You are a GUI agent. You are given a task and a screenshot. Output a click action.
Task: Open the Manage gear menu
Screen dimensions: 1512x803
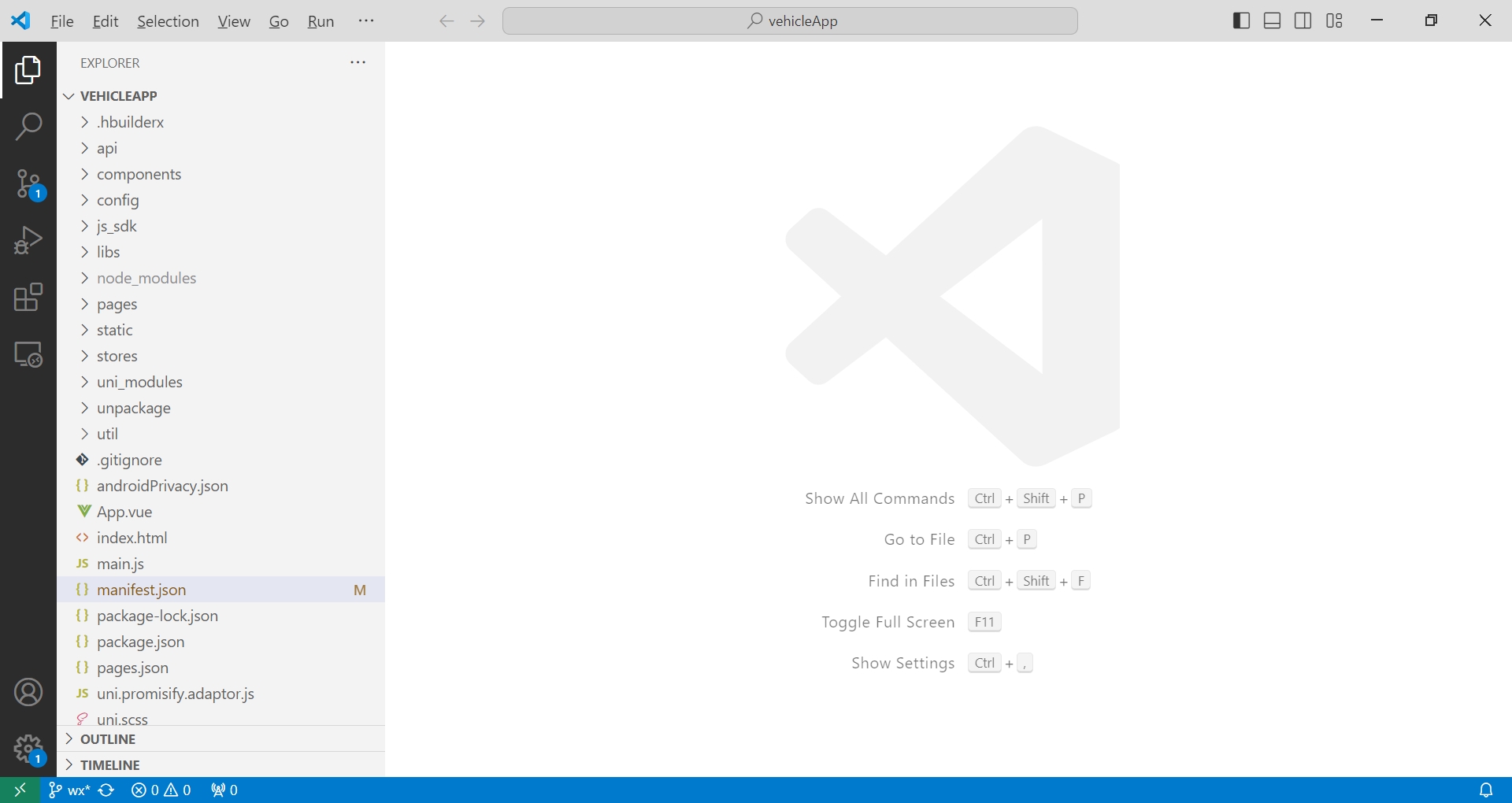(28, 749)
